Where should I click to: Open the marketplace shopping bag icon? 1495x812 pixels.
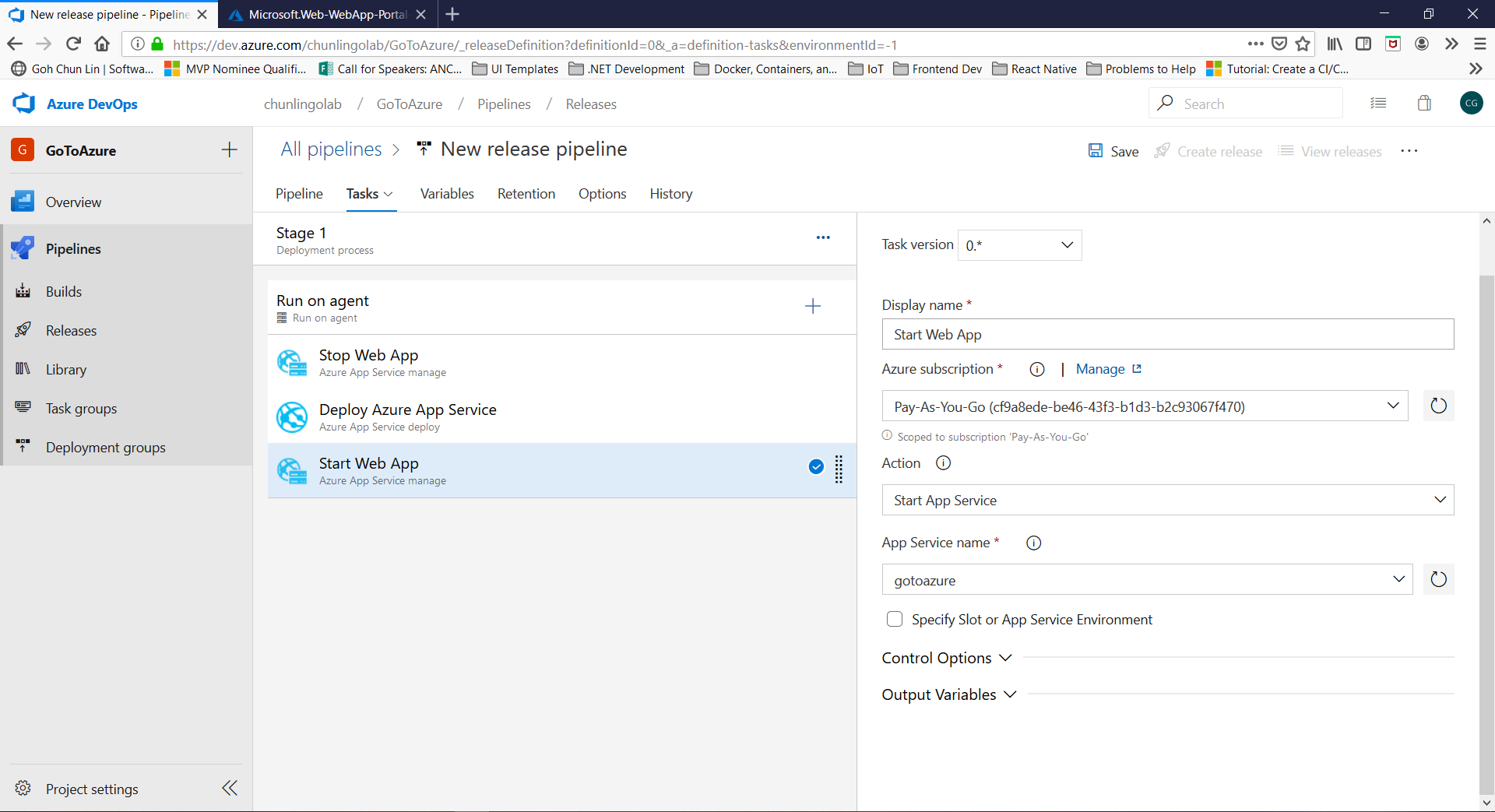coord(1424,103)
